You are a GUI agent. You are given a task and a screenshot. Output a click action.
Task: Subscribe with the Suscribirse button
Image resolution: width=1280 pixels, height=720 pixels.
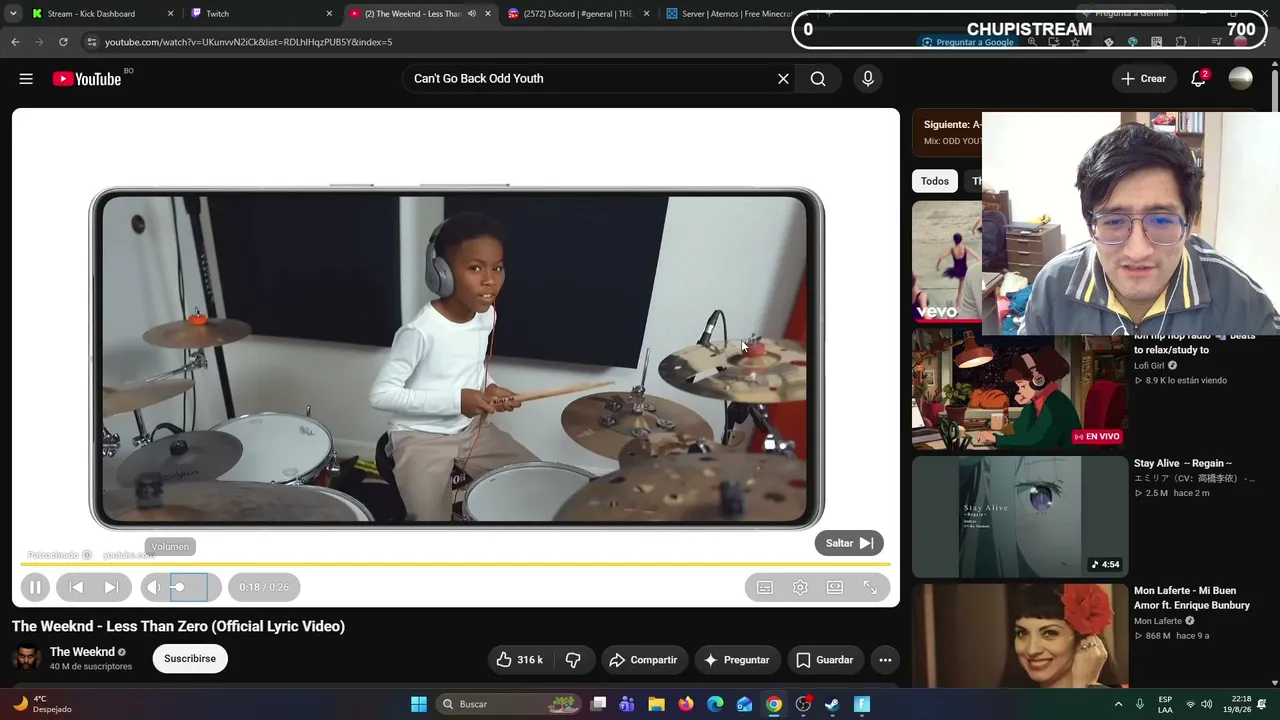click(190, 659)
